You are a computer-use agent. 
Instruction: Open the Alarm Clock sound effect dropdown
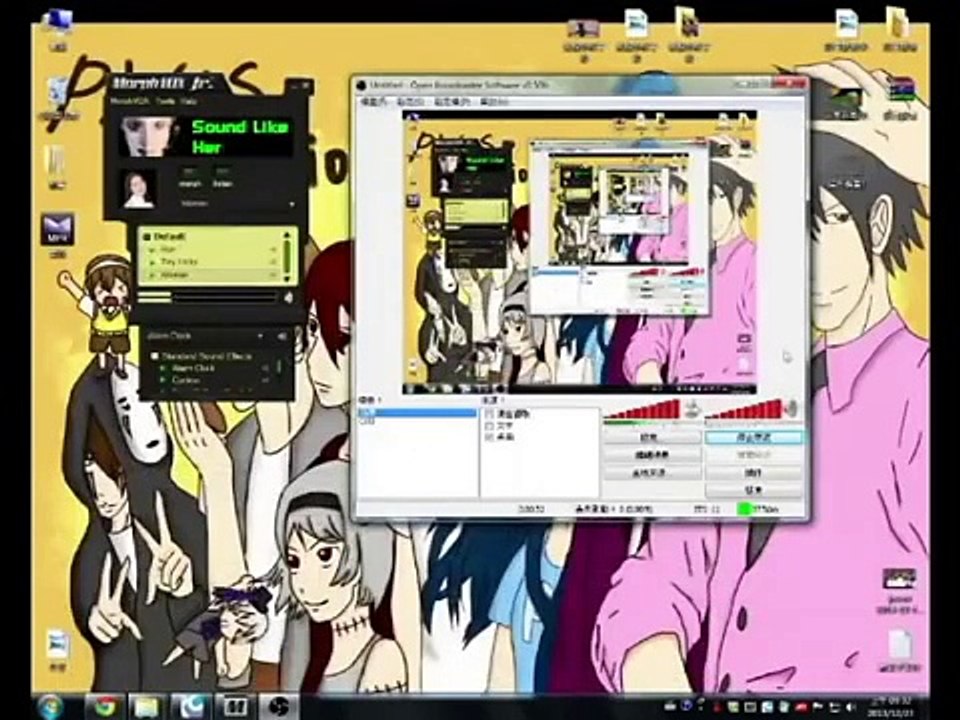tap(205, 336)
